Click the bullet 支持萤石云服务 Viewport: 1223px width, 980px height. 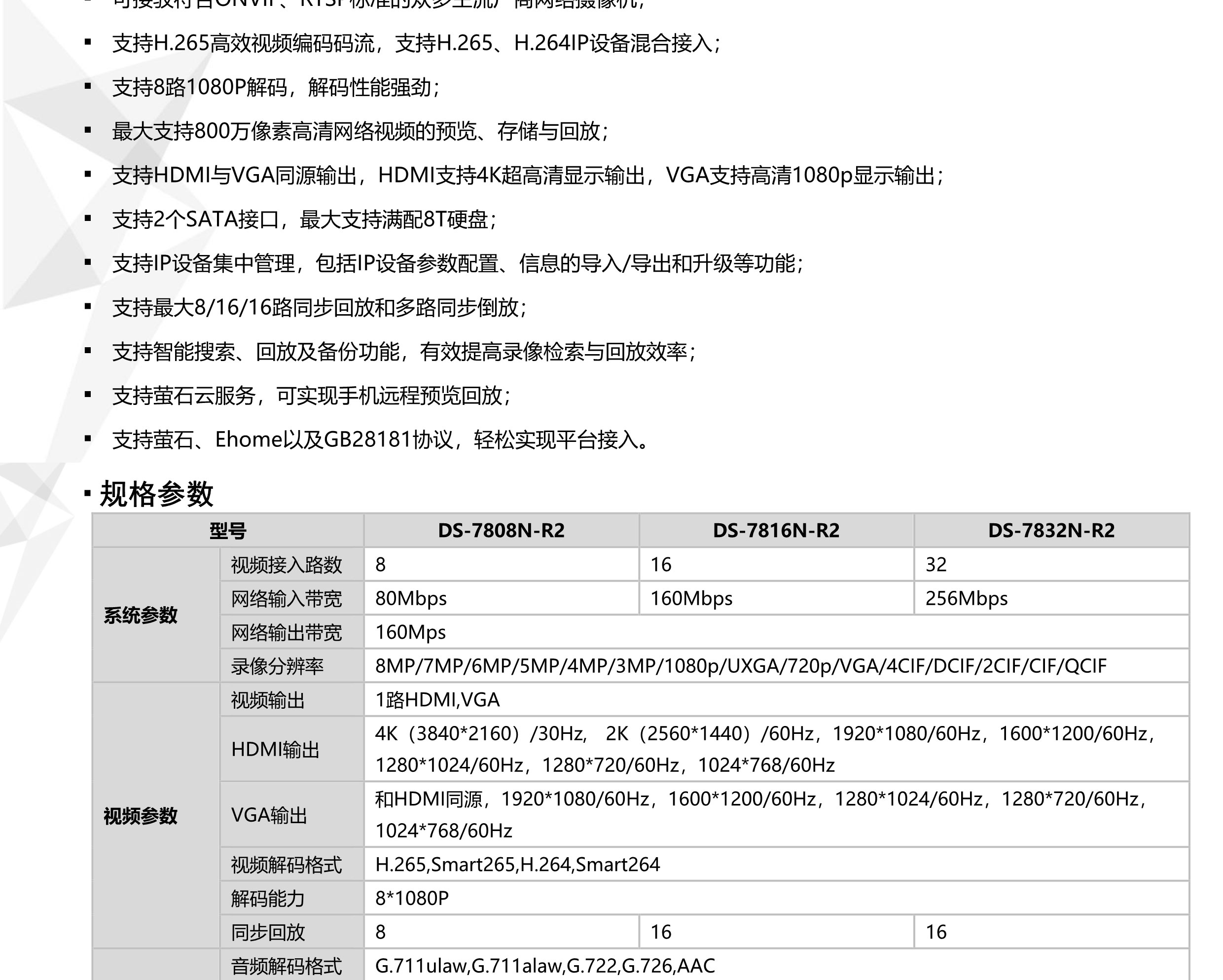click(x=312, y=396)
